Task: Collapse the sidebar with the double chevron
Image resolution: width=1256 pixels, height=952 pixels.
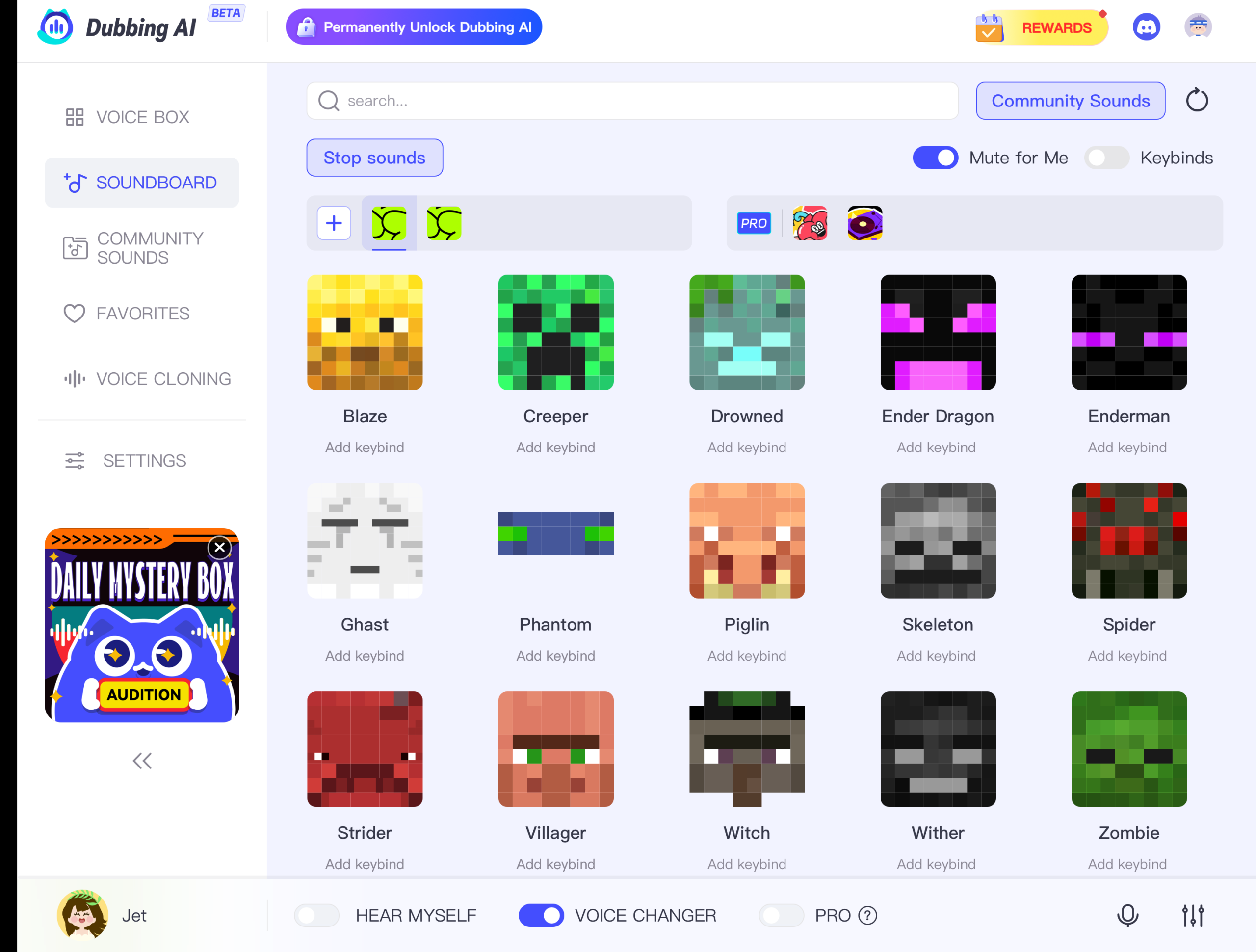Action: [142, 761]
